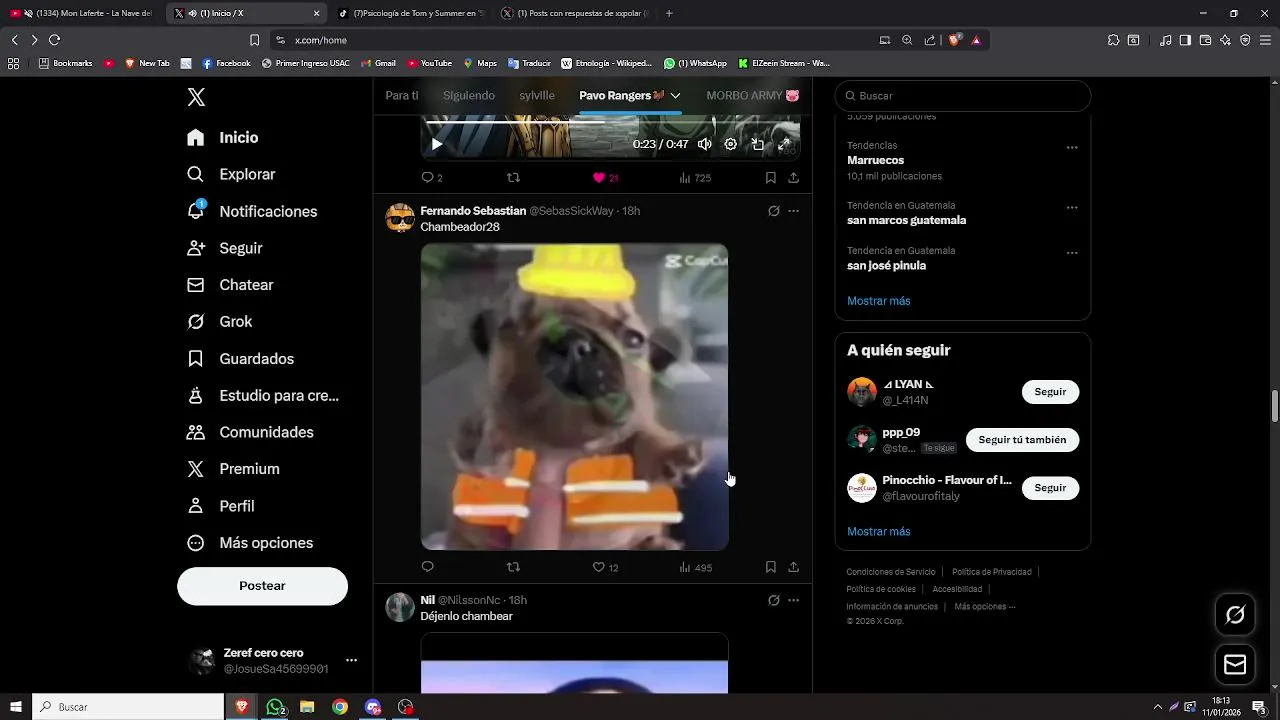Go to Inicio in the sidebar
The height and width of the screenshot is (720, 1280).
(223, 138)
